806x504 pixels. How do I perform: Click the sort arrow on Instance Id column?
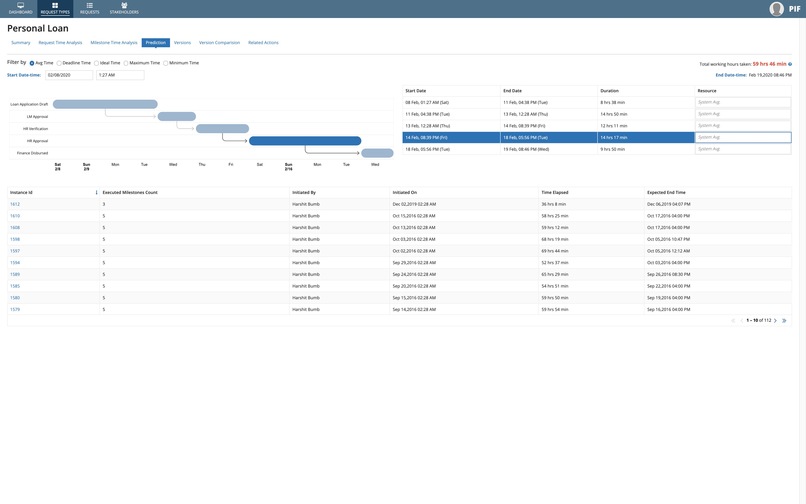[96, 192]
